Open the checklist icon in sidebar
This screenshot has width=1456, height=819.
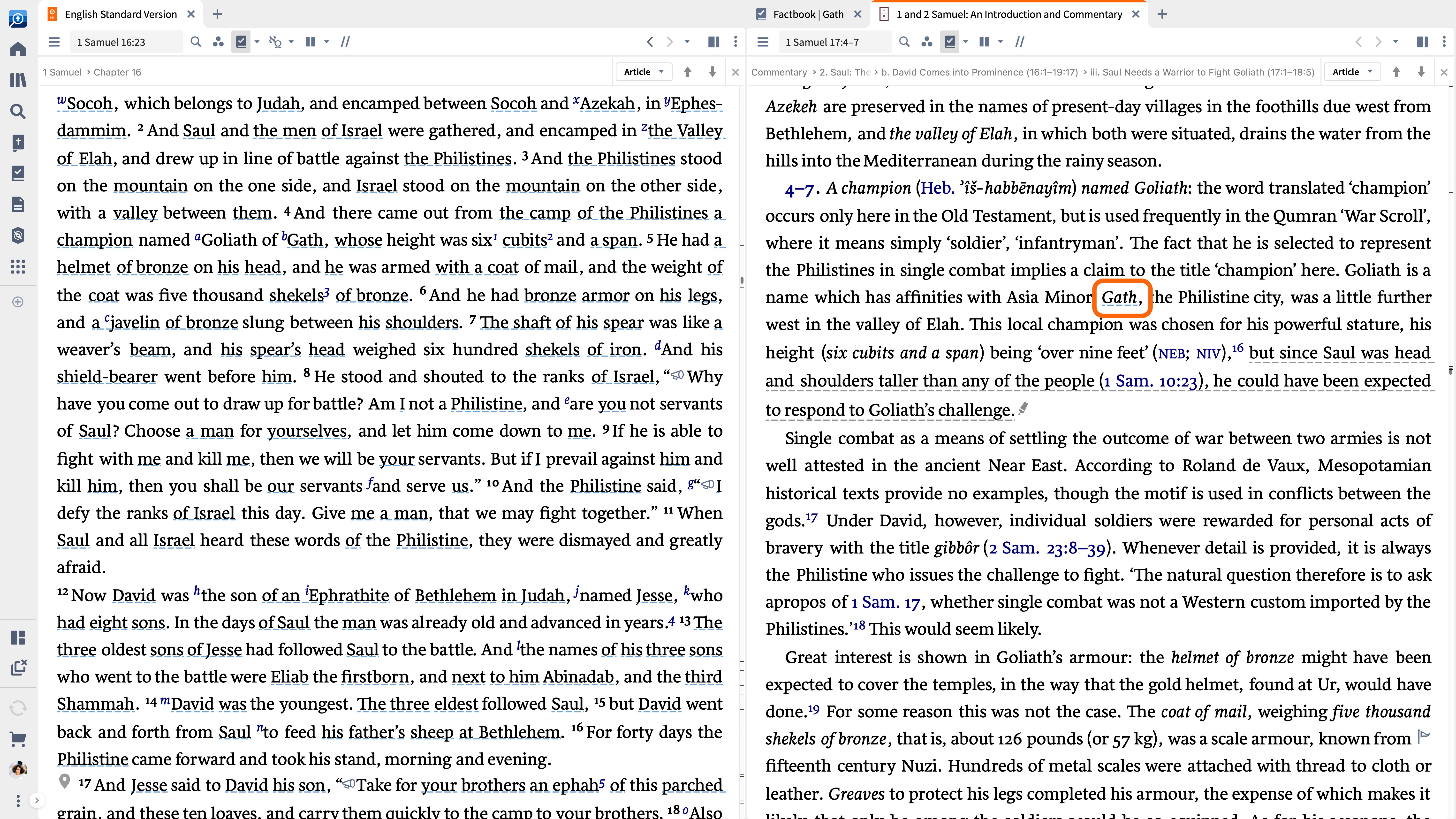pos(18,173)
